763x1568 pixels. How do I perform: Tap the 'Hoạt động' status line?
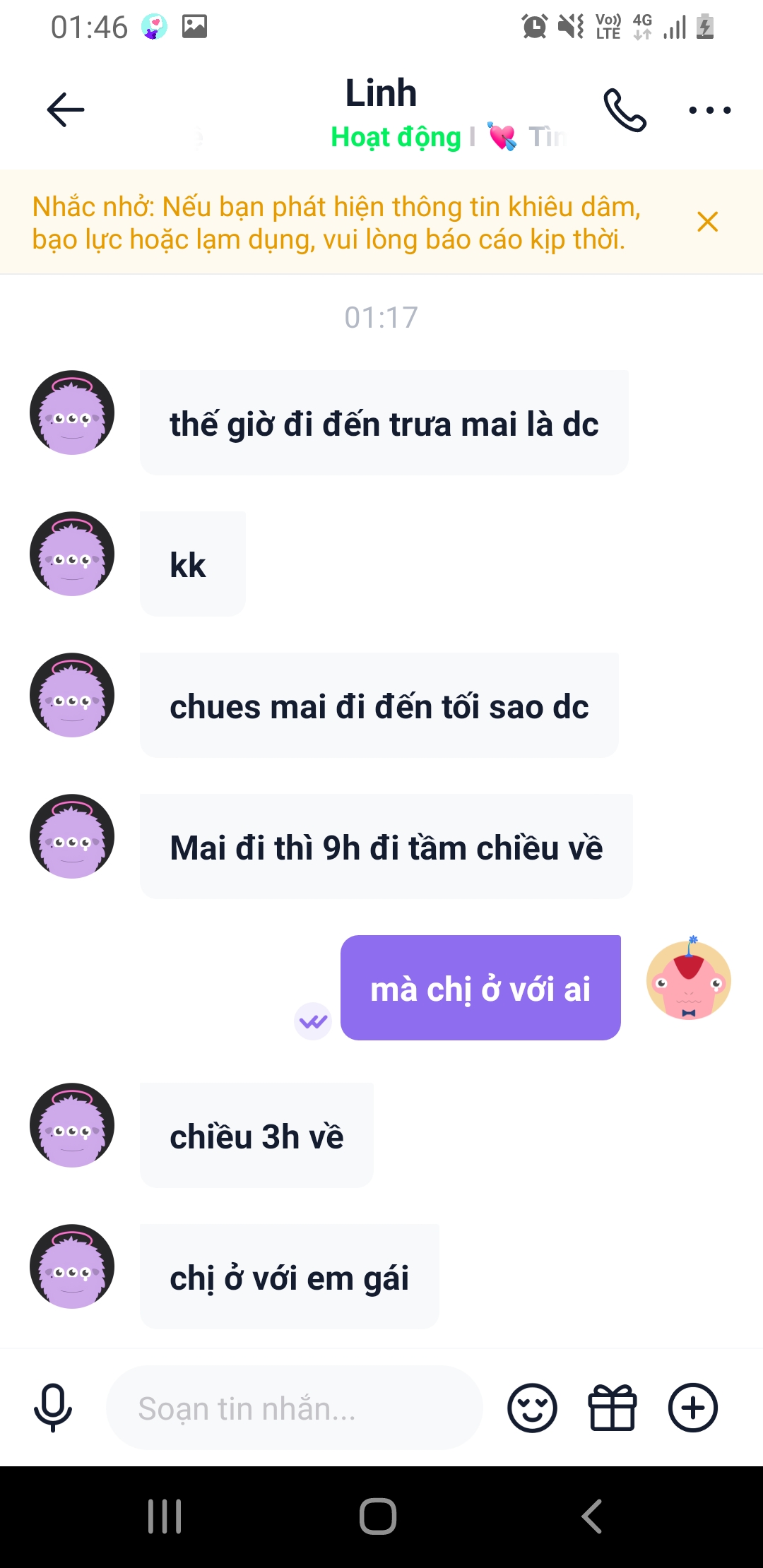396,137
